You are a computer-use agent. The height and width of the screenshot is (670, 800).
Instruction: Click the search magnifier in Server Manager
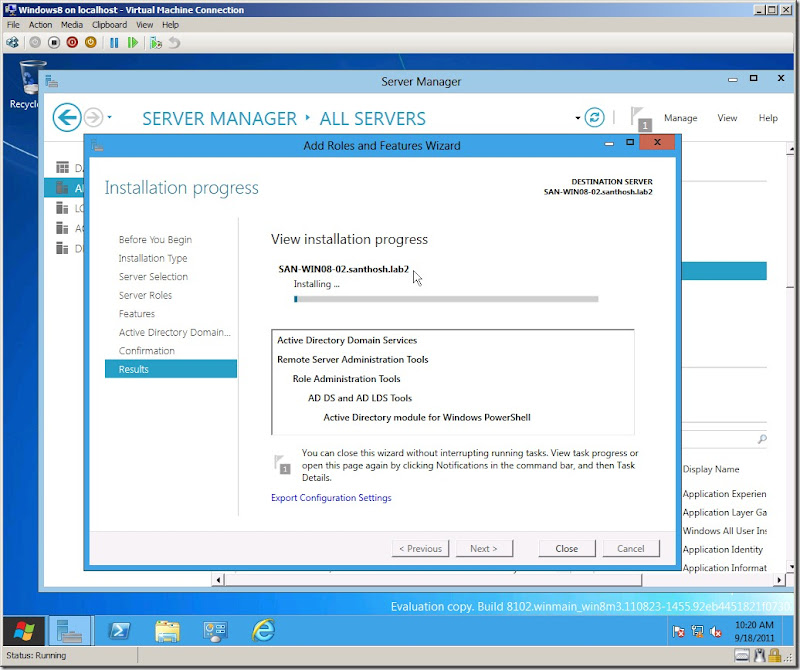pos(762,439)
